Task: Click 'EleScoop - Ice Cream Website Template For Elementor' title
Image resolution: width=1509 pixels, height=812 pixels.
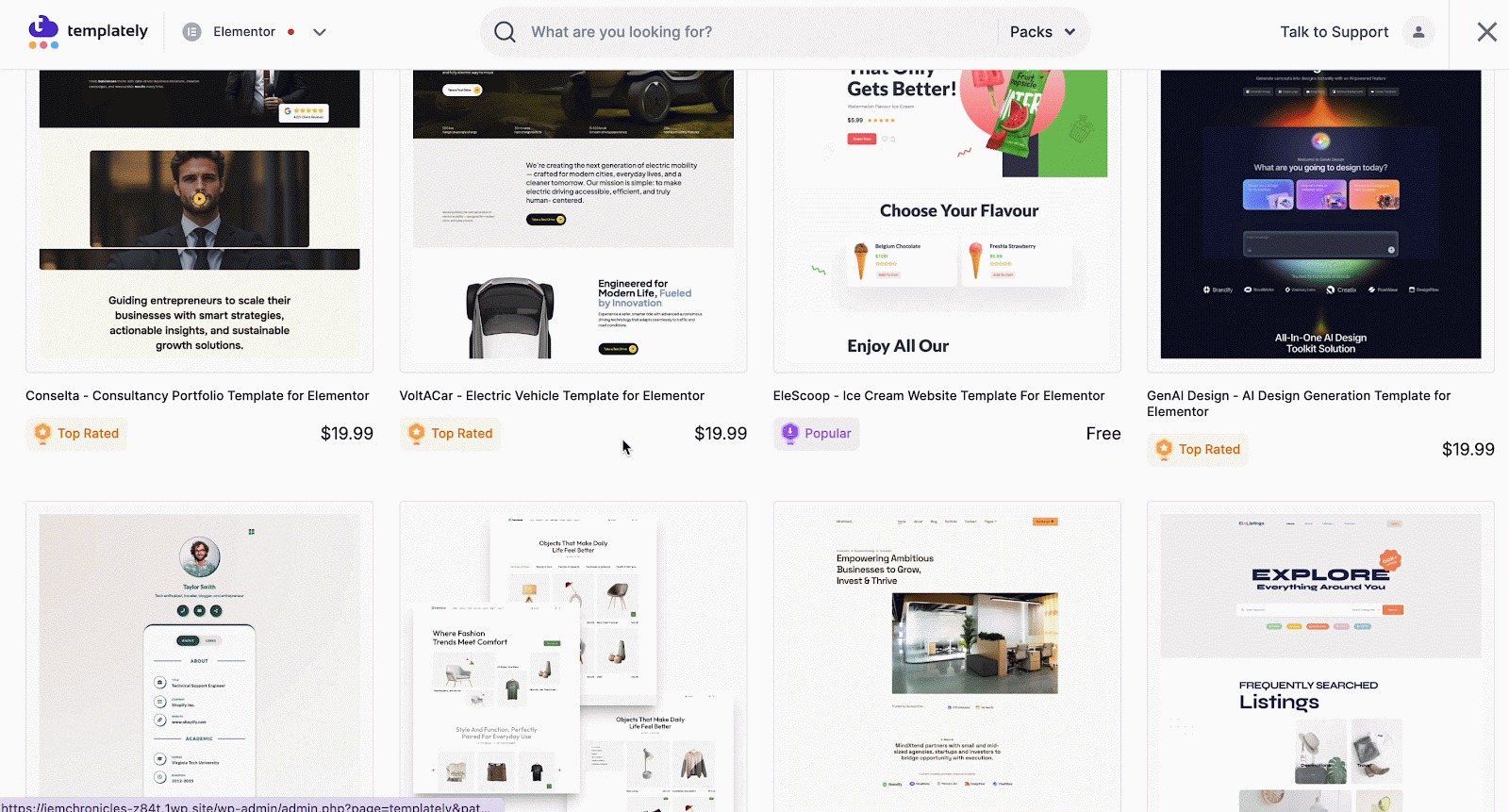Action: point(938,396)
